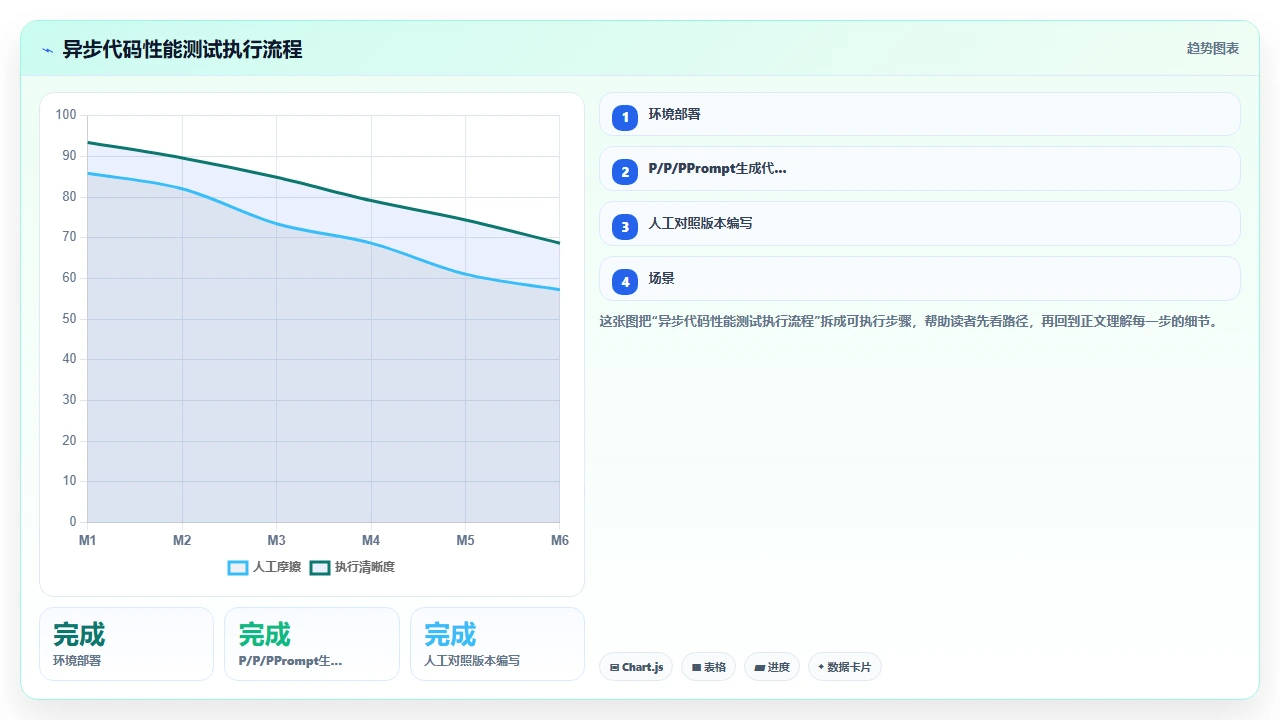The width and height of the screenshot is (1280, 720).
Task: Click the 执行清晰度 line point at M3
Action: [277, 178]
